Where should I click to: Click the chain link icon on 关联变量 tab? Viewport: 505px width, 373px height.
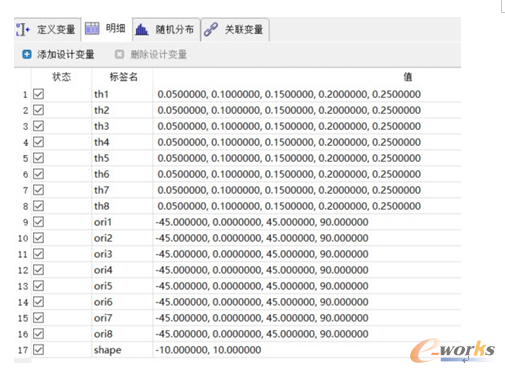(211, 30)
